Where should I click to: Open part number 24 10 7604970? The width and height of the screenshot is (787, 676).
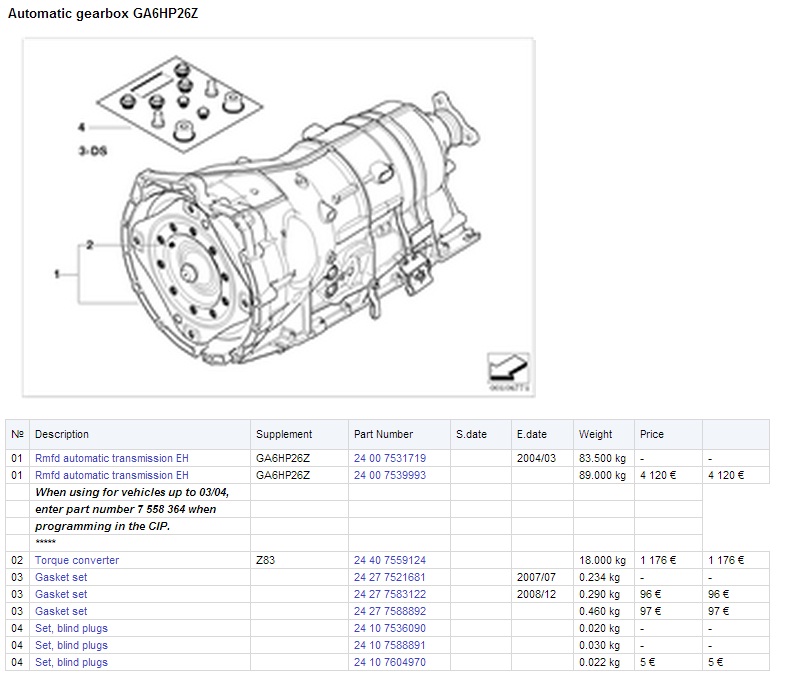389,662
